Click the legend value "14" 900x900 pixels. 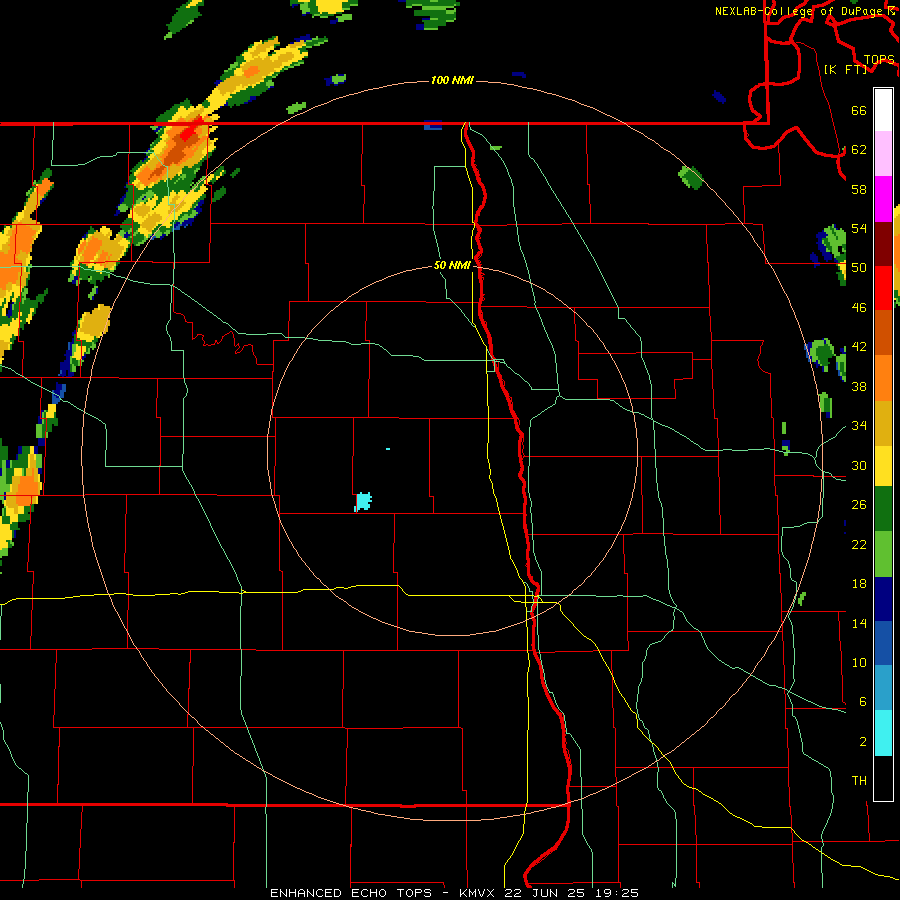tap(859, 623)
